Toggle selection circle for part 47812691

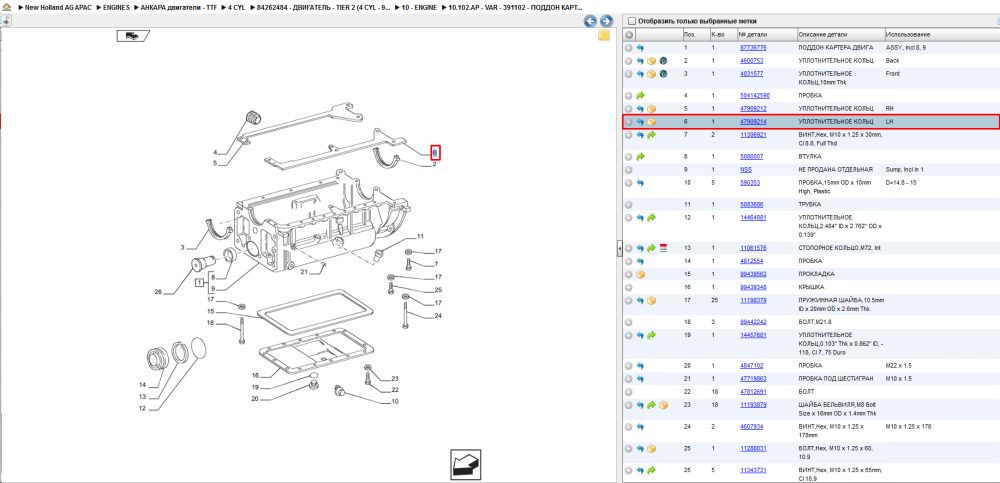point(629,392)
